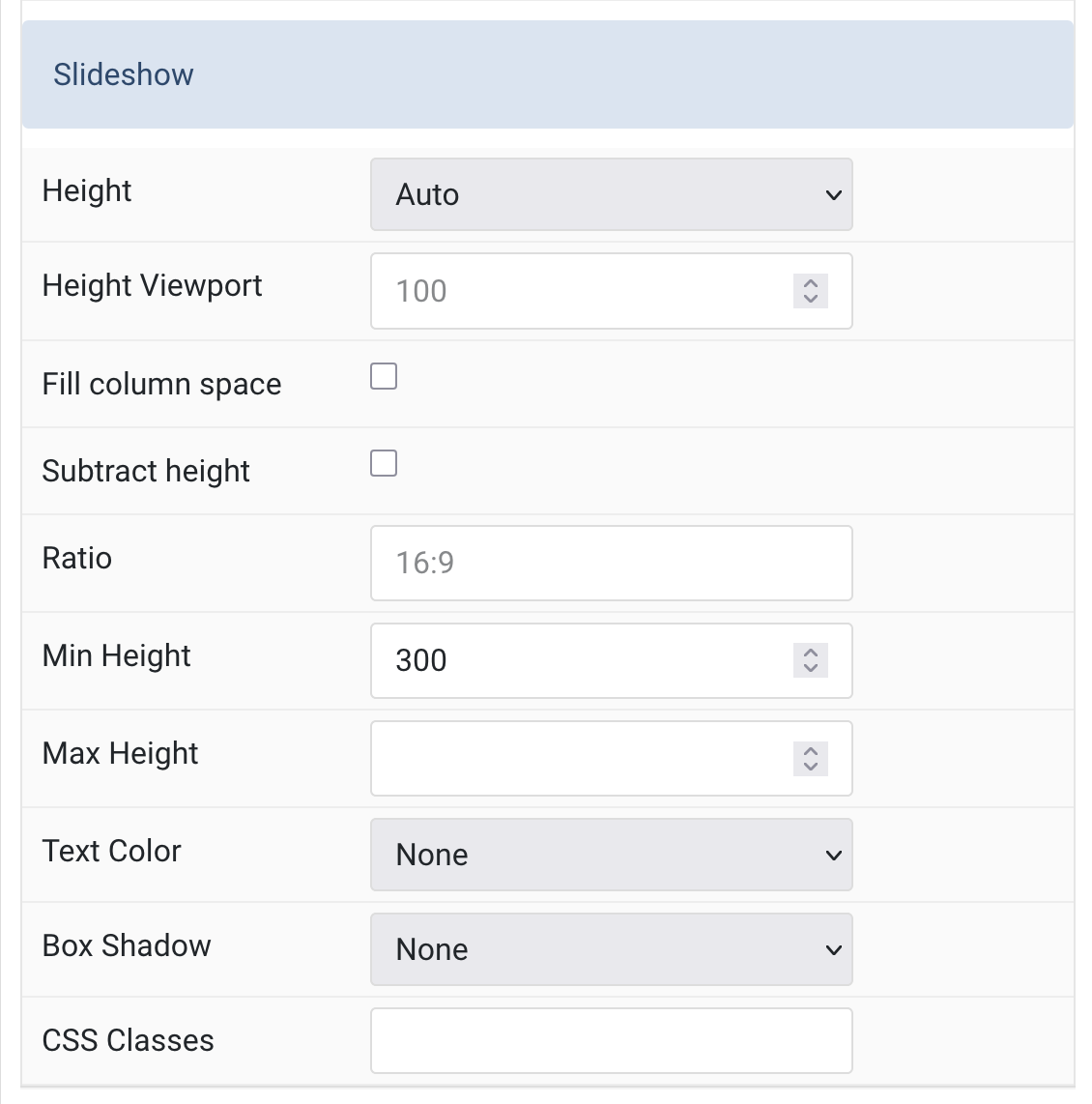
Task: Focus the Ratio input field
Action: (612, 564)
